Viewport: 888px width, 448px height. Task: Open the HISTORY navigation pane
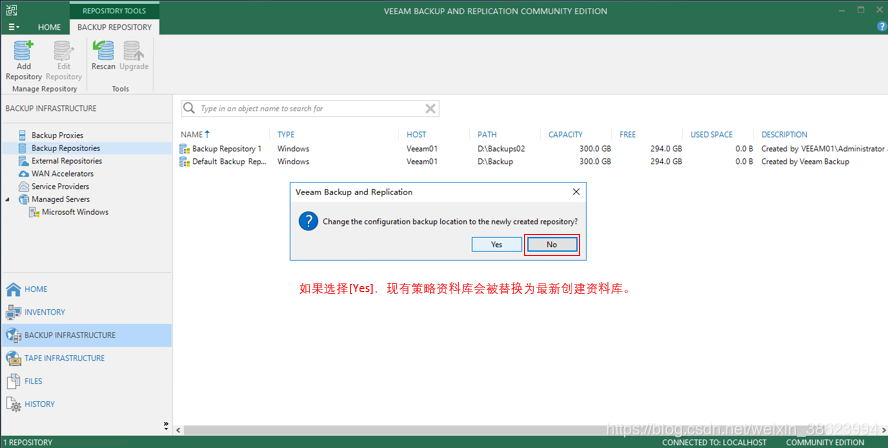coord(86,404)
